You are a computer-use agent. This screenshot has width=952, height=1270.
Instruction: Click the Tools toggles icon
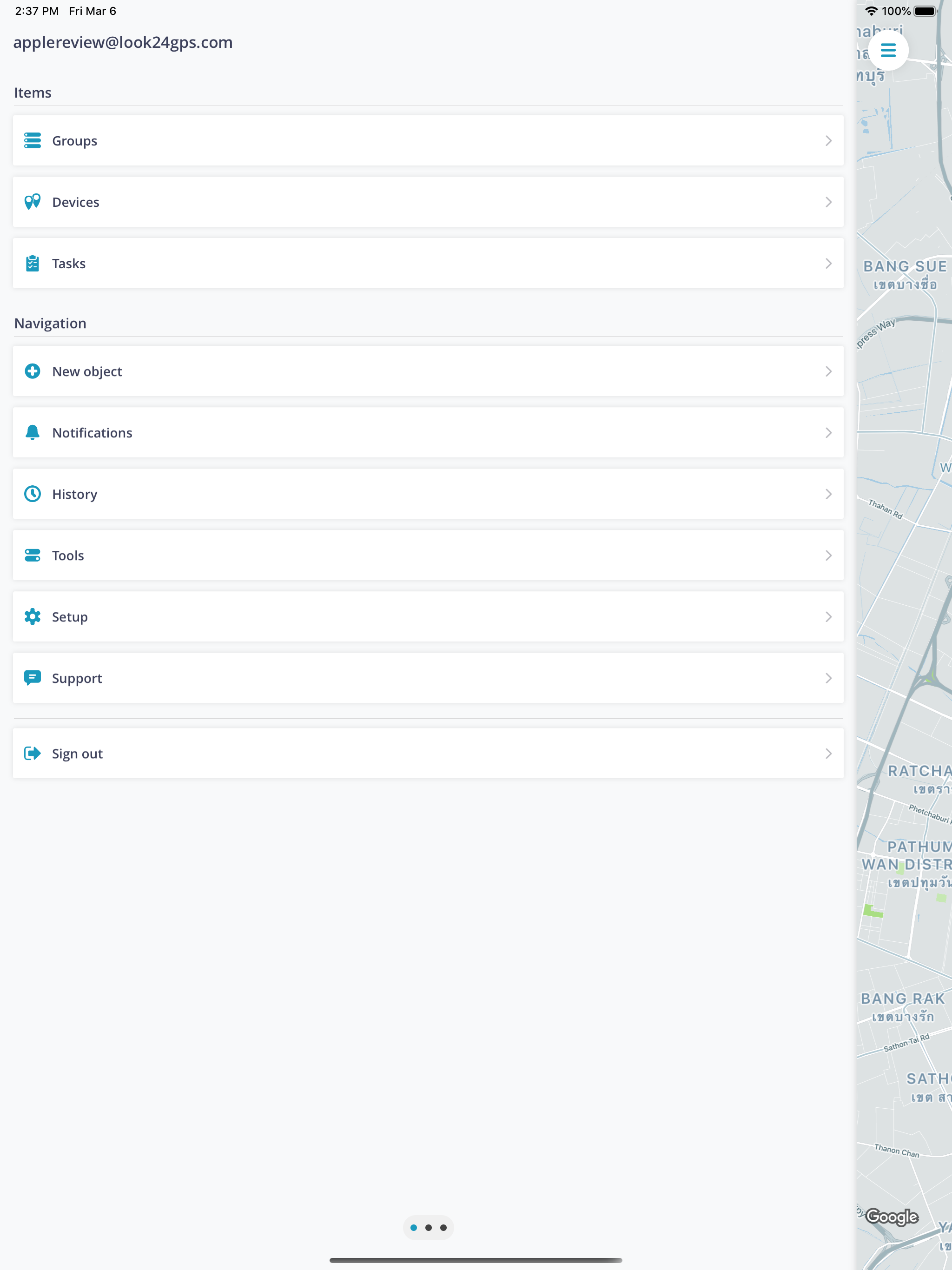(x=33, y=556)
